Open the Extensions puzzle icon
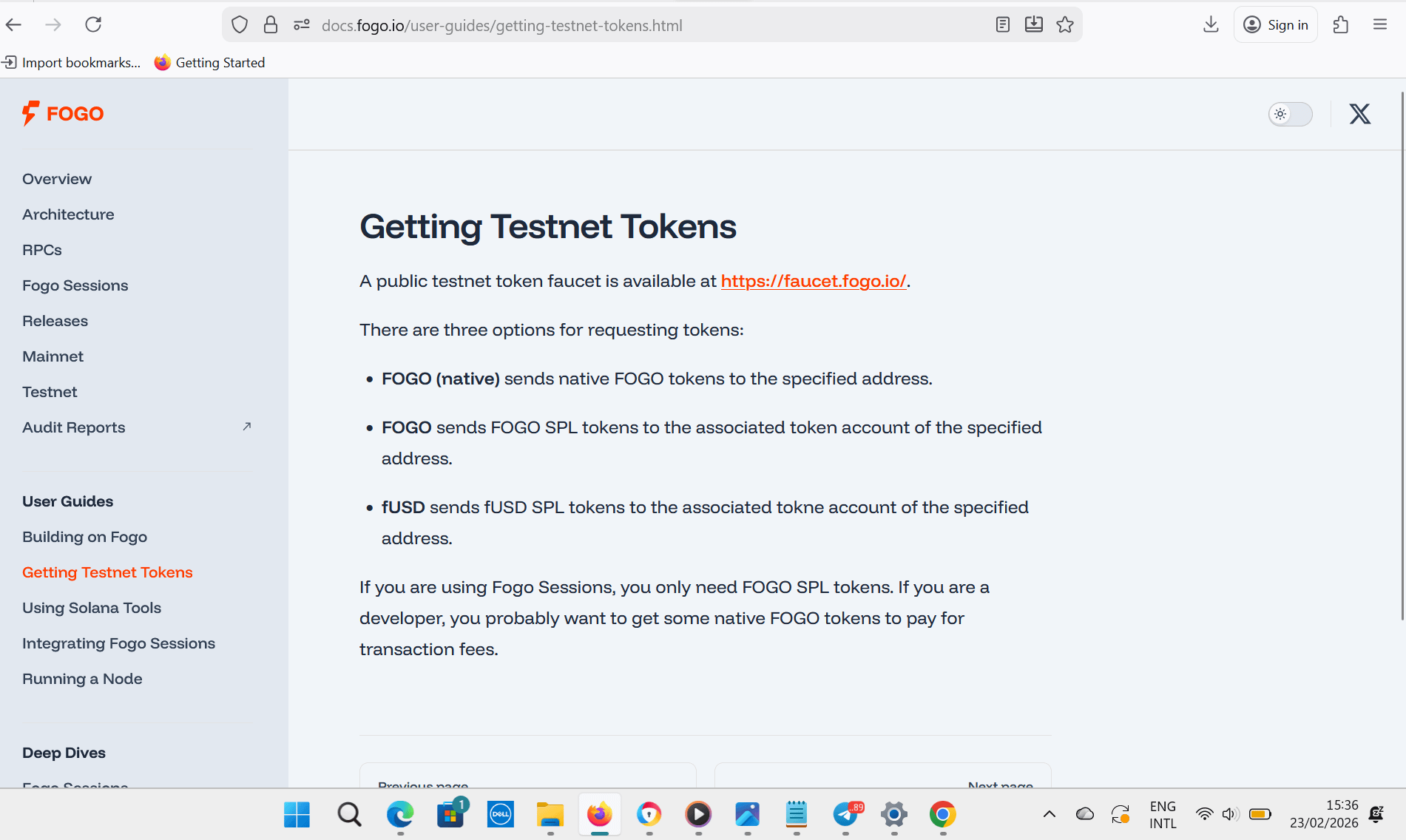This screenshot has width=1406, height=840. point(1341,25)
